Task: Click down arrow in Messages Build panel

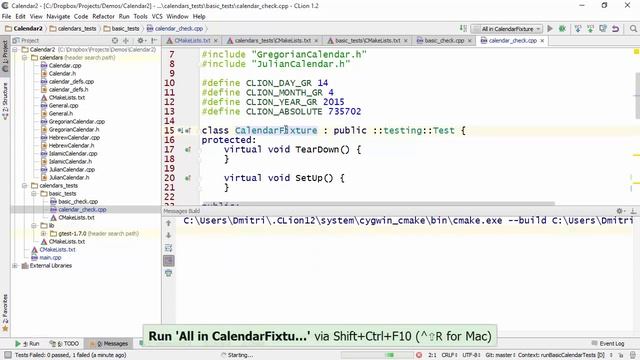Action: pyautogui.click(x=169, y=236)
